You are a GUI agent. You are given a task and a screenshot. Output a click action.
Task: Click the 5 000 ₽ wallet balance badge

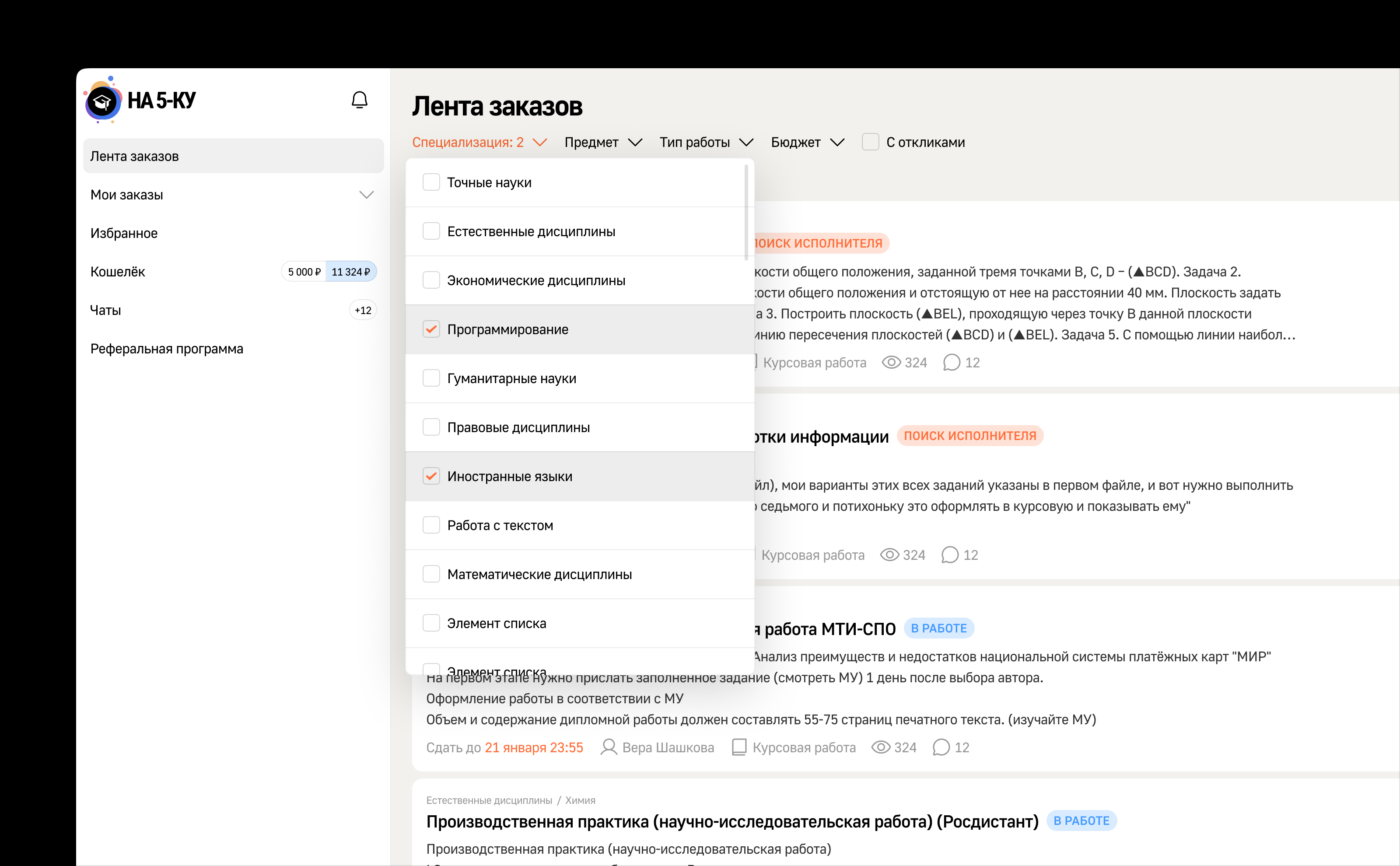point(304,272)
